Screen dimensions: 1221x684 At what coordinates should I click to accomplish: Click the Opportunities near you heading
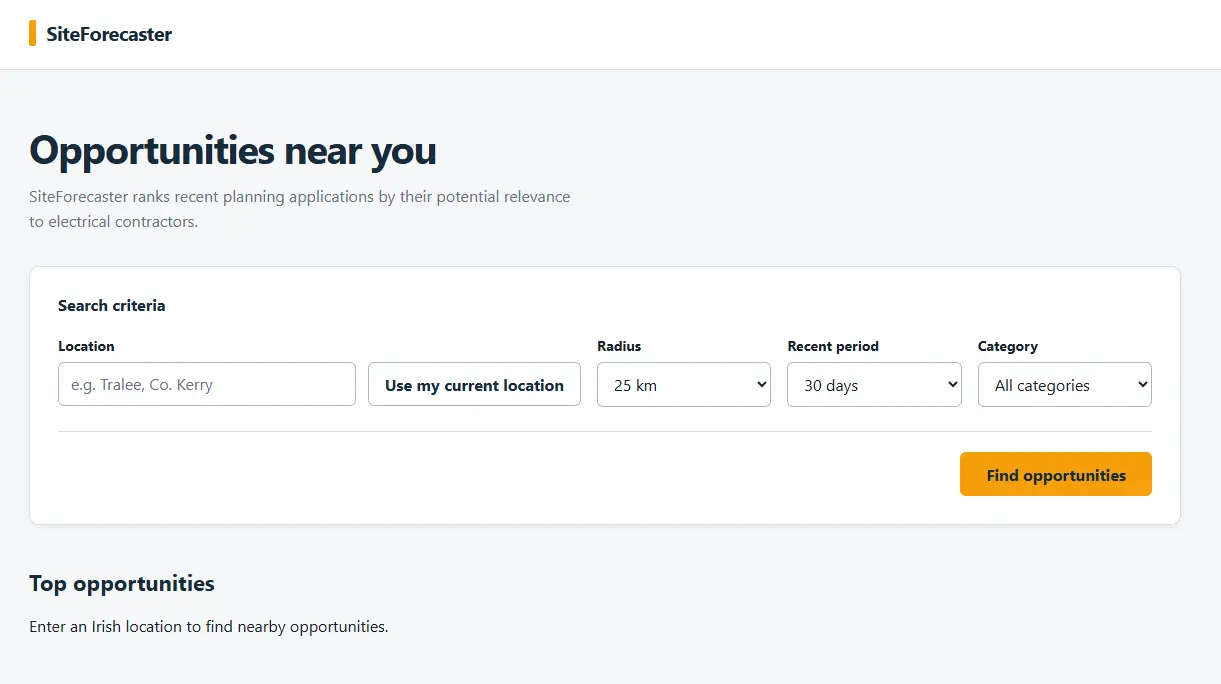click(233, 150)
